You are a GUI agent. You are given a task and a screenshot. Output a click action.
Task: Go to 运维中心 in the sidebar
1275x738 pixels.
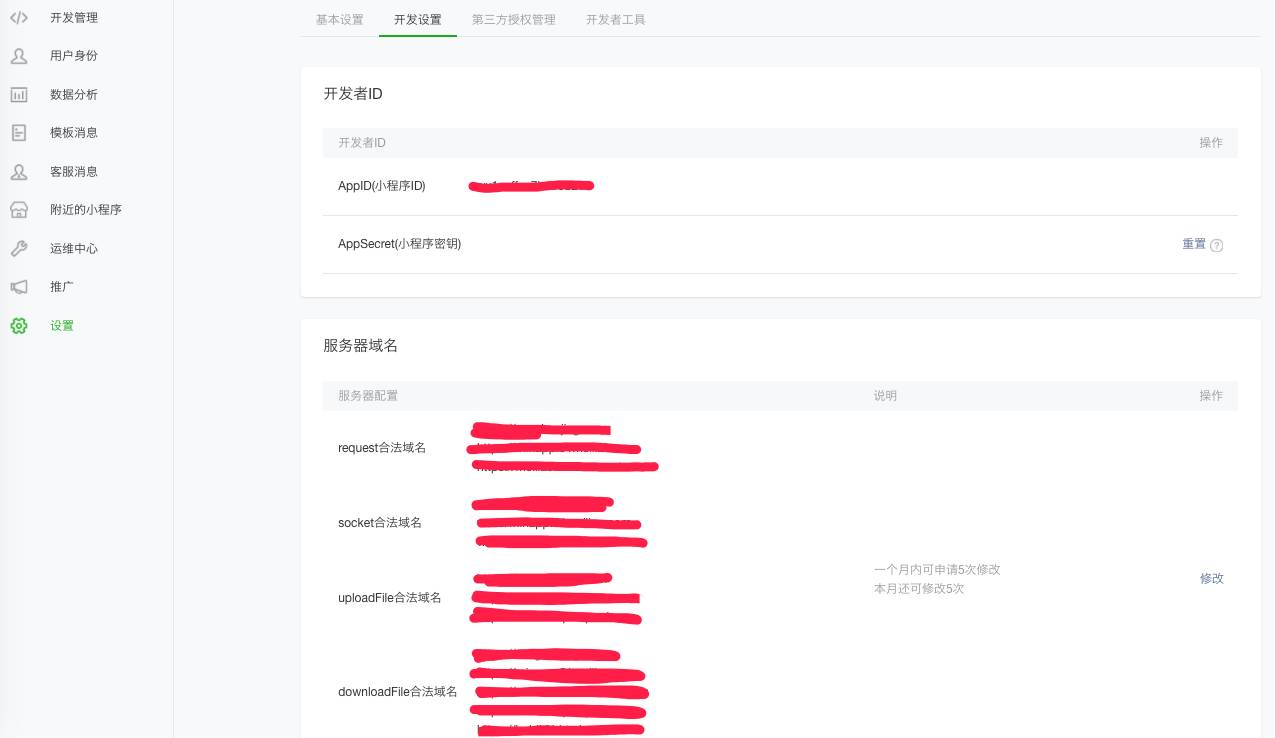pos(74,248)
